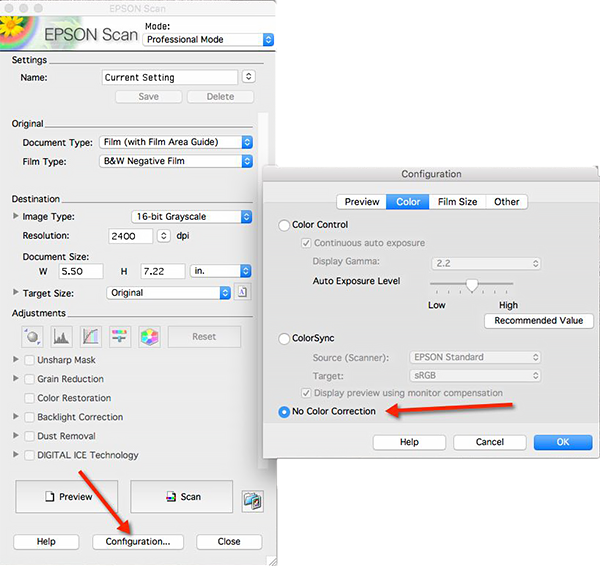The width and height of the screenshot is (600, 566).
Task: Open the Tone Correction curve tool
Action: [91, 337]
